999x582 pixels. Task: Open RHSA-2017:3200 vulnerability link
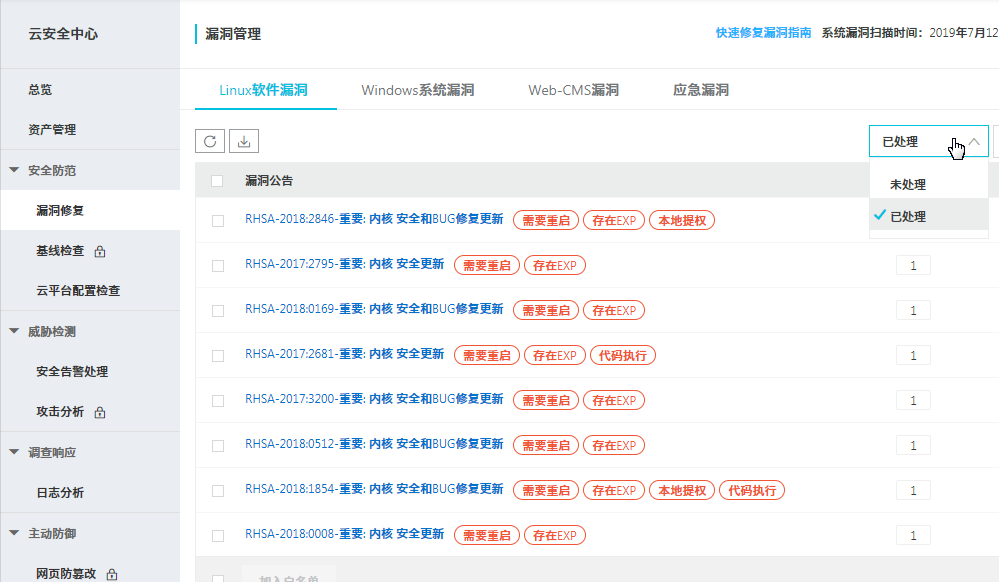tap(374, 399)
